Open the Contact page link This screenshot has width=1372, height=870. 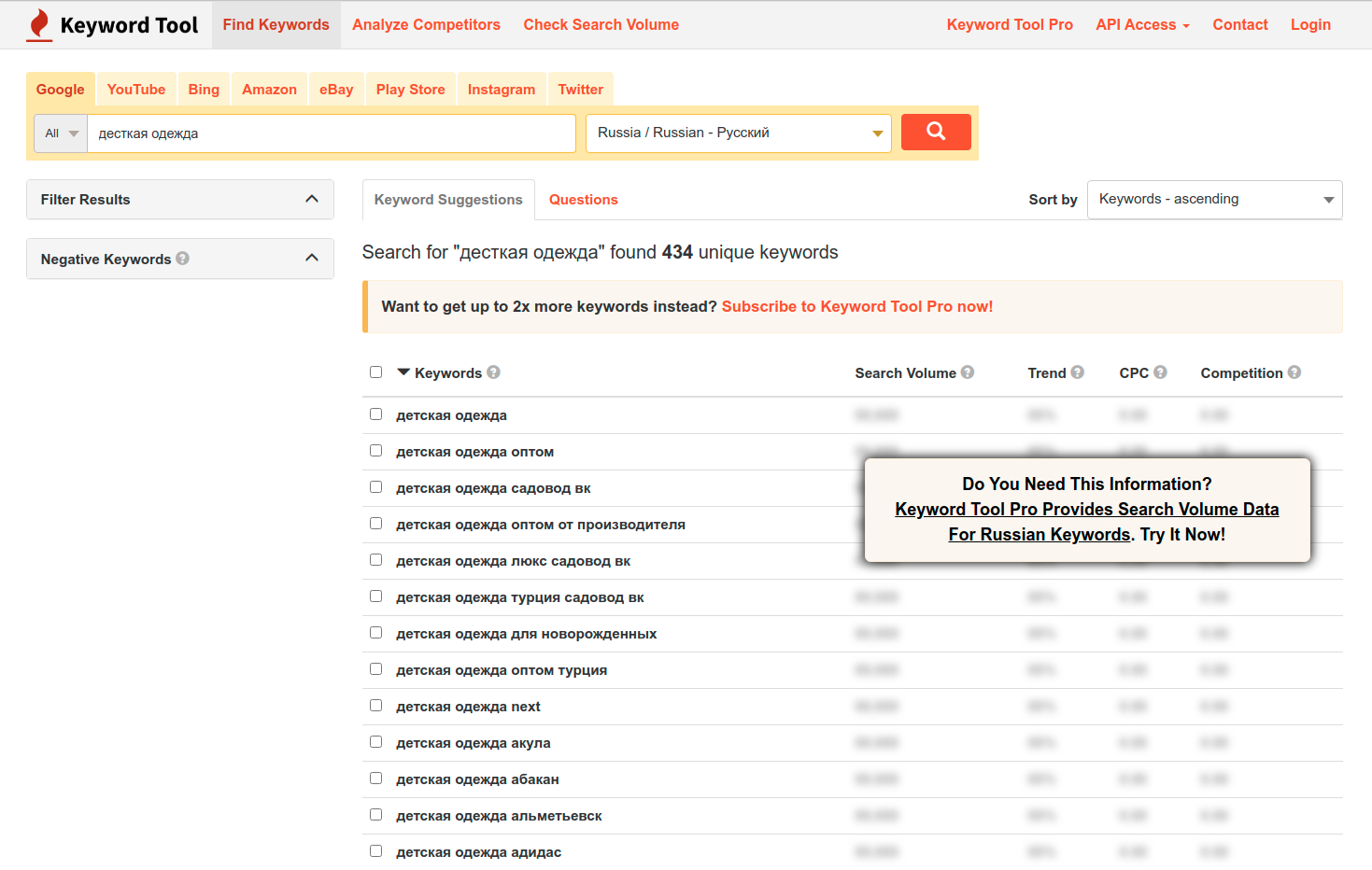coord(1240,25)
